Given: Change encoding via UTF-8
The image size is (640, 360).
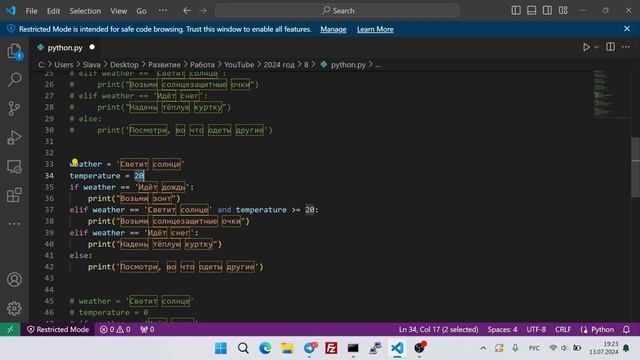Looking at the screenshot, I should pyautogui.click(x=536, y=329).
